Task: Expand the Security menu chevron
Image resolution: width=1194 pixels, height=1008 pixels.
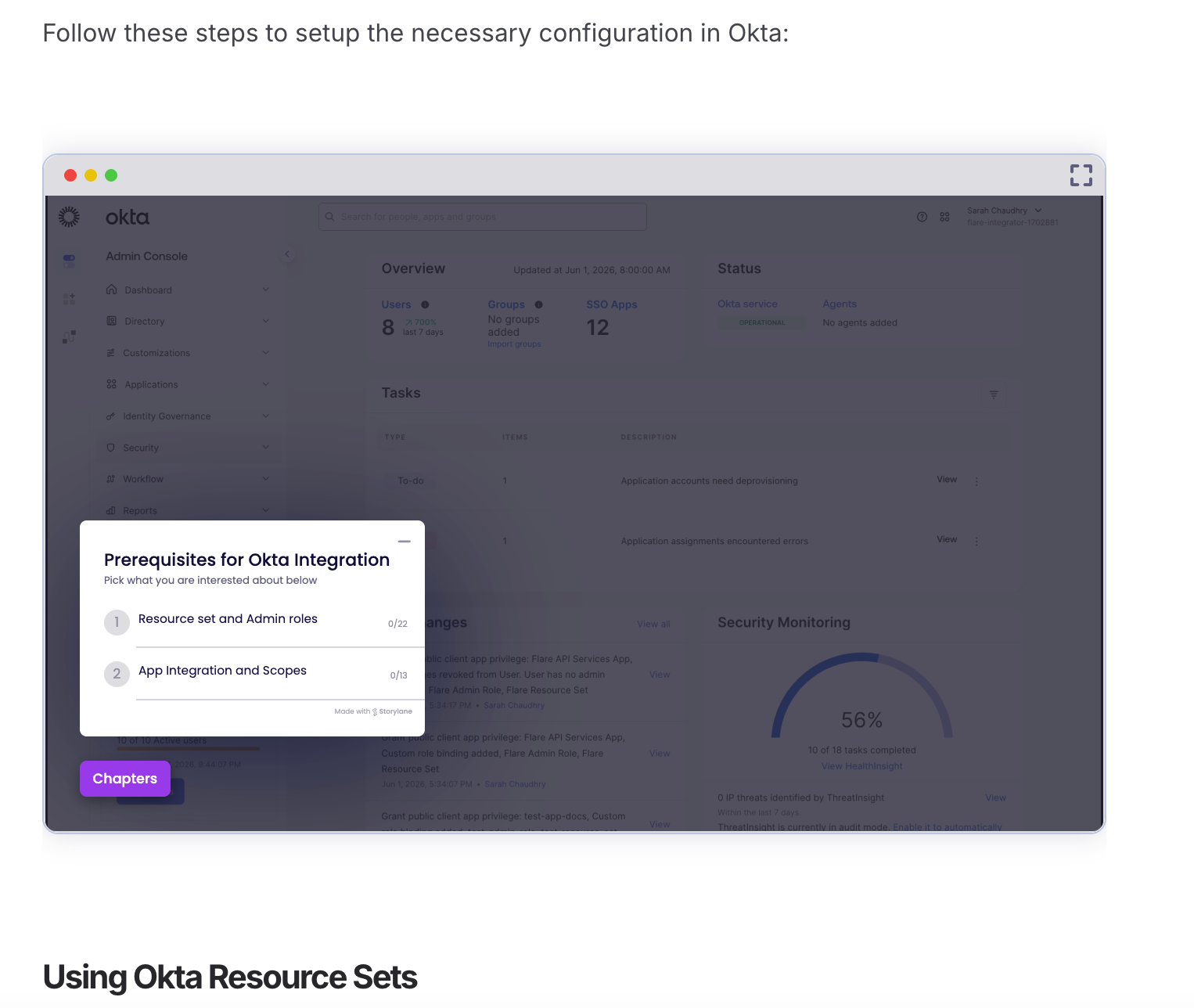Action: pyautogui.click(x=265, y=448)
